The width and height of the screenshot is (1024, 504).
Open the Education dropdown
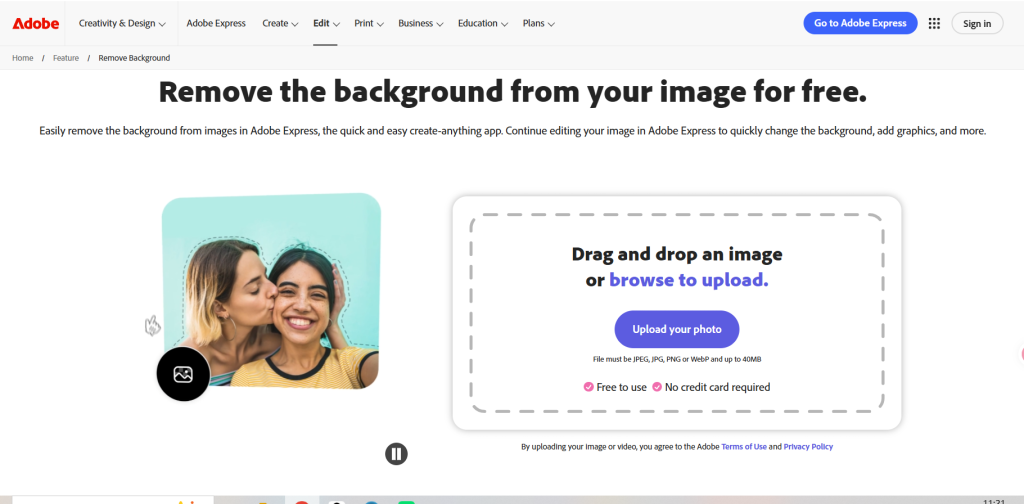(482, 23)
